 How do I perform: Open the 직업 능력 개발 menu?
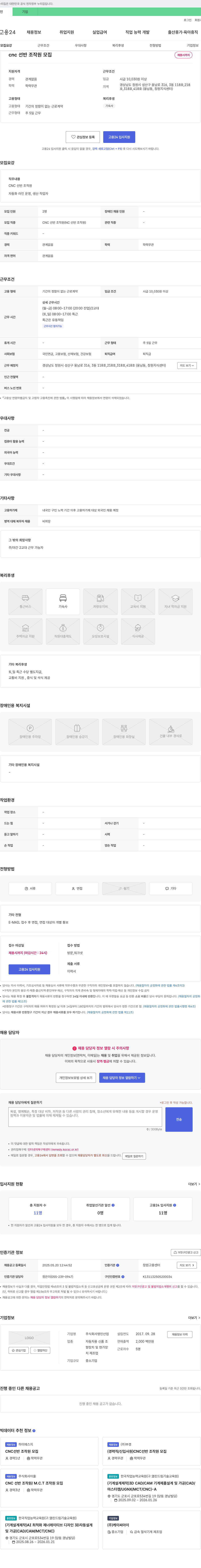click(x=137, y=32)
